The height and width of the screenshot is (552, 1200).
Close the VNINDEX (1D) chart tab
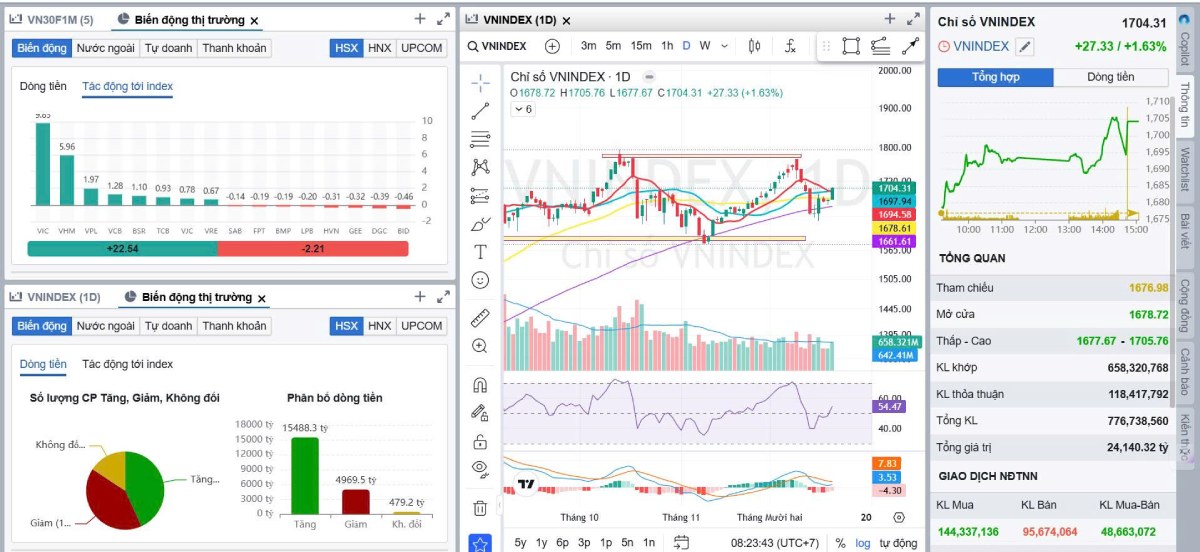[x=567, y=20]
